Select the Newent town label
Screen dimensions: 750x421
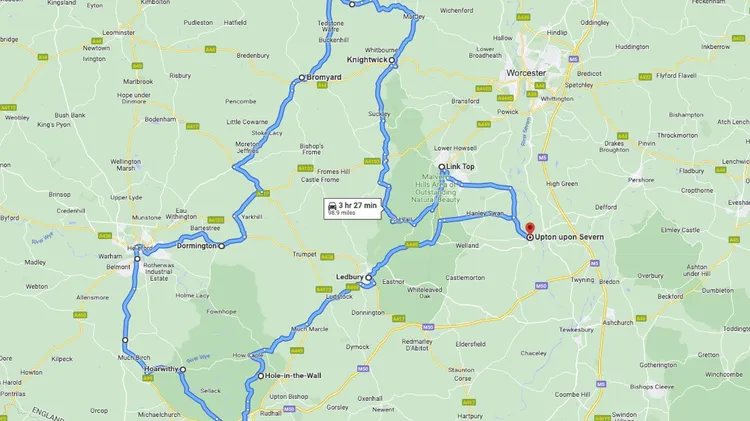pos(383,410)
